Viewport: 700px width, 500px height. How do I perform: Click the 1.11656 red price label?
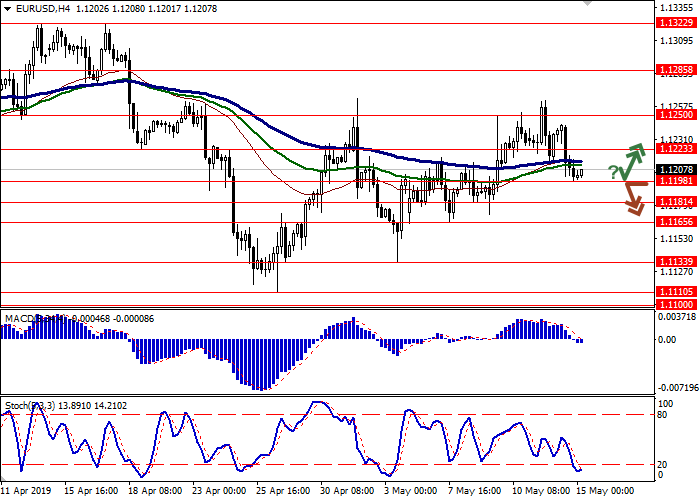tap(676, 222)
